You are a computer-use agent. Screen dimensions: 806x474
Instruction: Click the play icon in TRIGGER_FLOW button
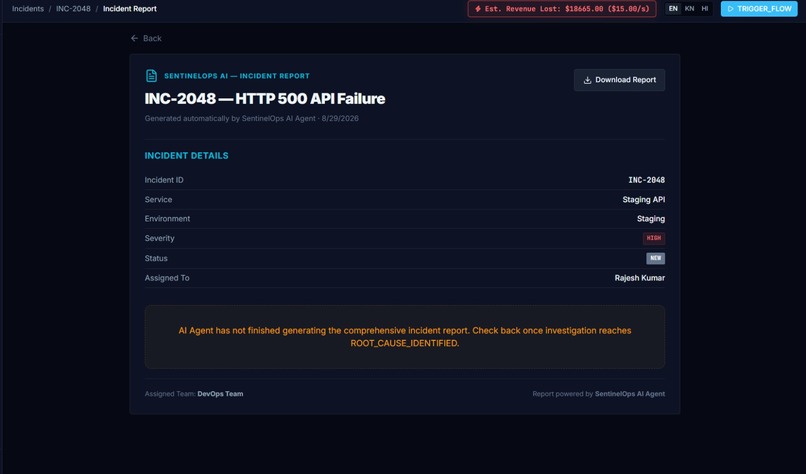pos(730,9)
